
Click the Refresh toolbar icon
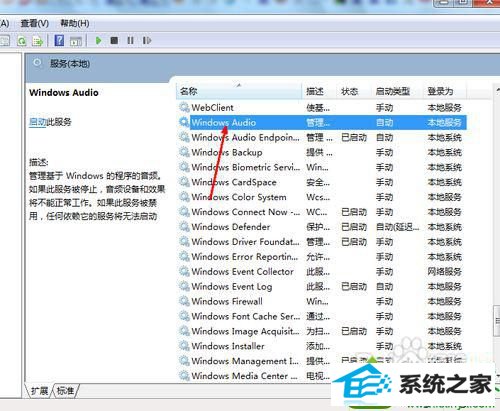tap(22, 41)
